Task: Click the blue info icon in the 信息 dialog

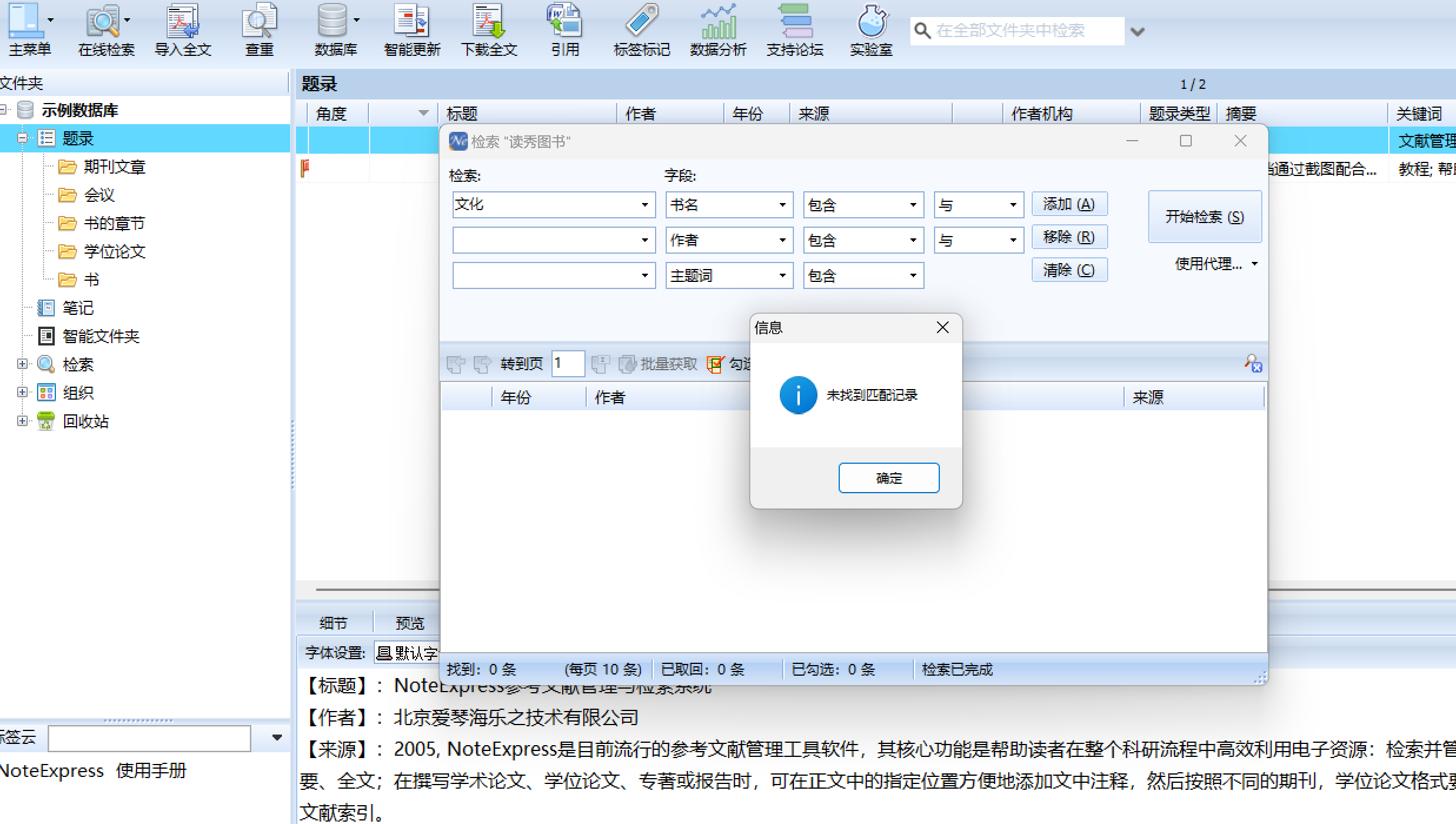Action: pyautogui.click(x=798, y=395)
